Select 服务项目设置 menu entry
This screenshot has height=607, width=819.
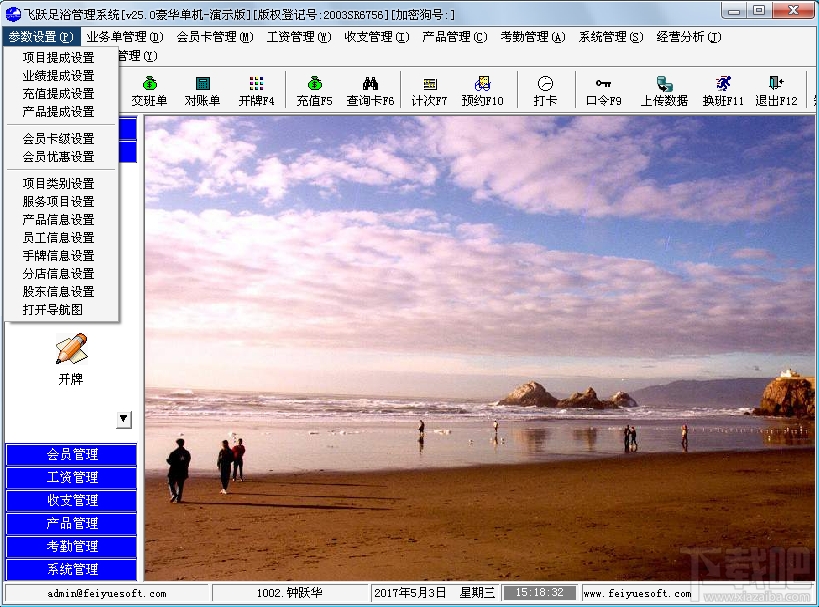tap(61, 202)
